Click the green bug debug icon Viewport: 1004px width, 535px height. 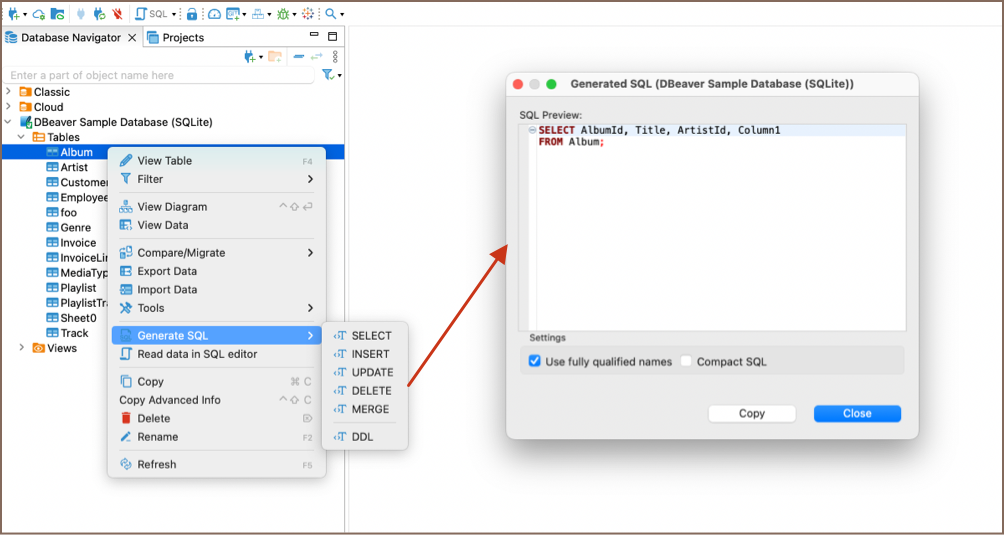[283, 14]
